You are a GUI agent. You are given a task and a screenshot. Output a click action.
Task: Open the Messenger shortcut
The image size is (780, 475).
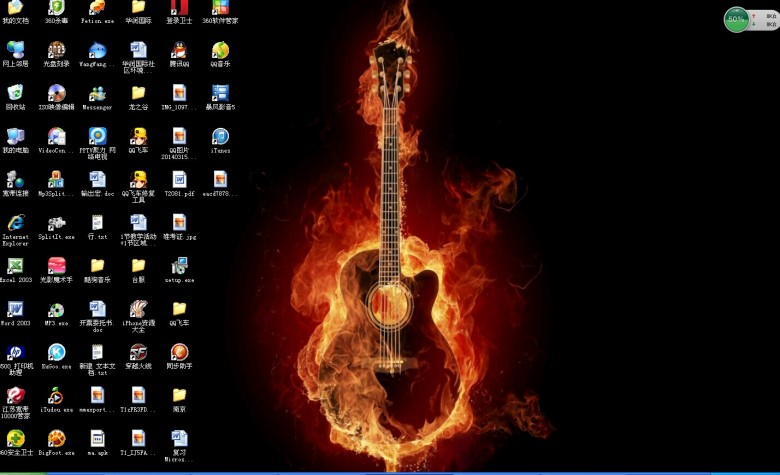(97, 94)
